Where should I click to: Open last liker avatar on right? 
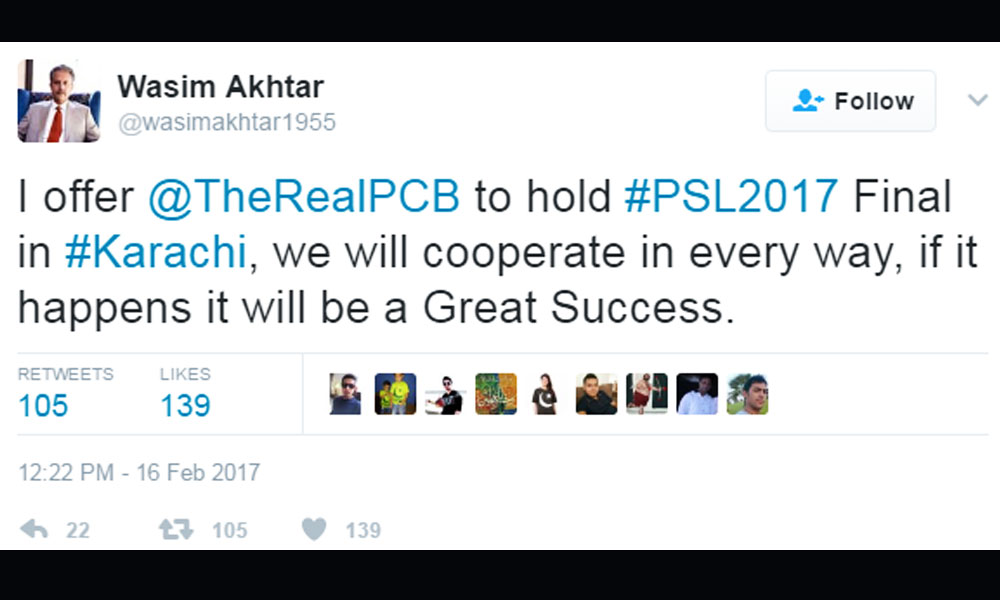click(747, 394)
